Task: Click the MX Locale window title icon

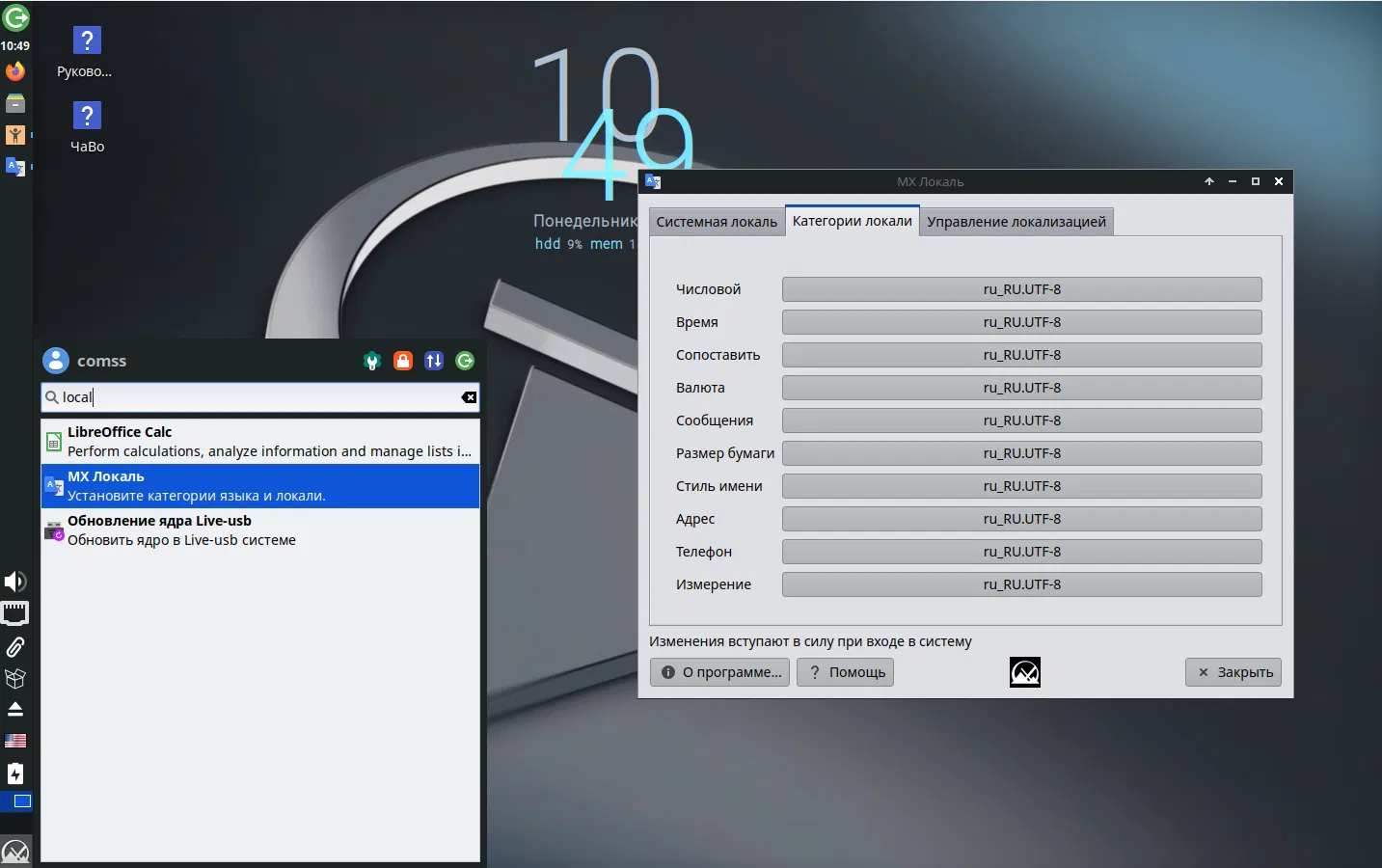Action: click(653, 181)
